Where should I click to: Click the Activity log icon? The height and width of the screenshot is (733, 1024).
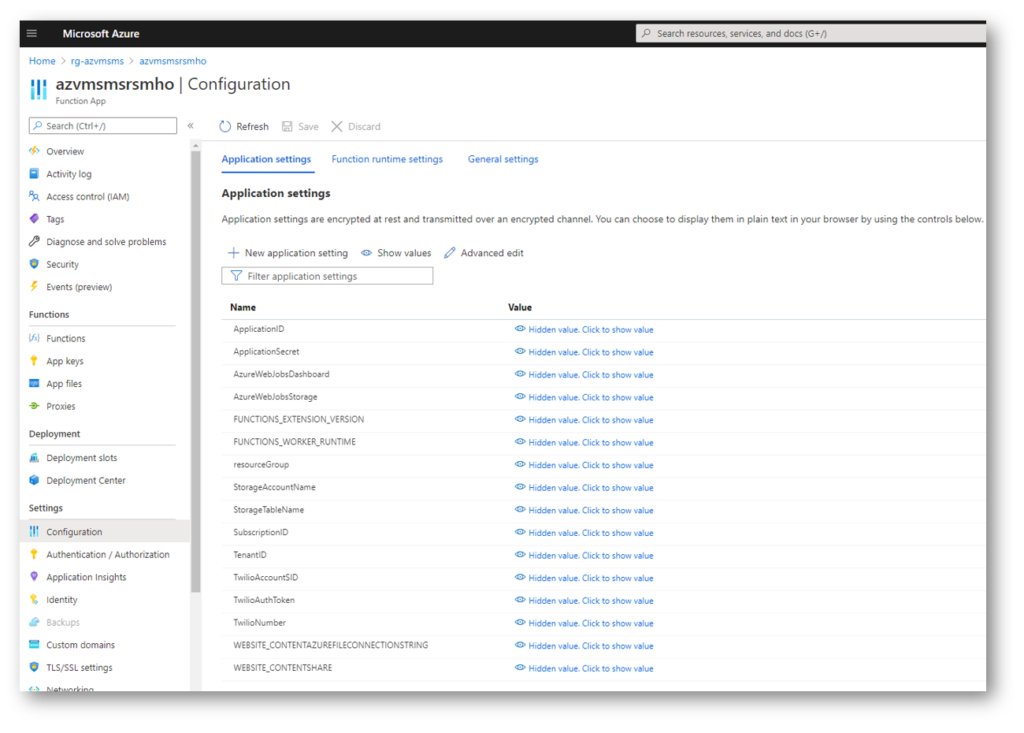click(x=35, y=174)
